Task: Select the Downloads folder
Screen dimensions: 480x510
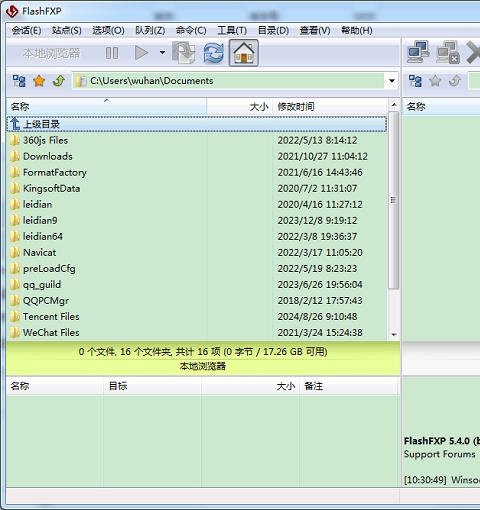Action: coord(197,156)
